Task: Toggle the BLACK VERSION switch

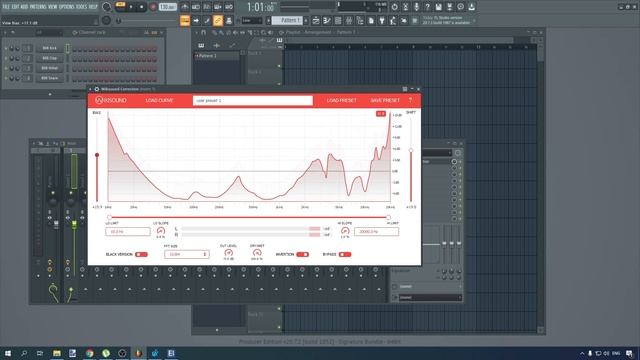Action: [x=141, y=255]
